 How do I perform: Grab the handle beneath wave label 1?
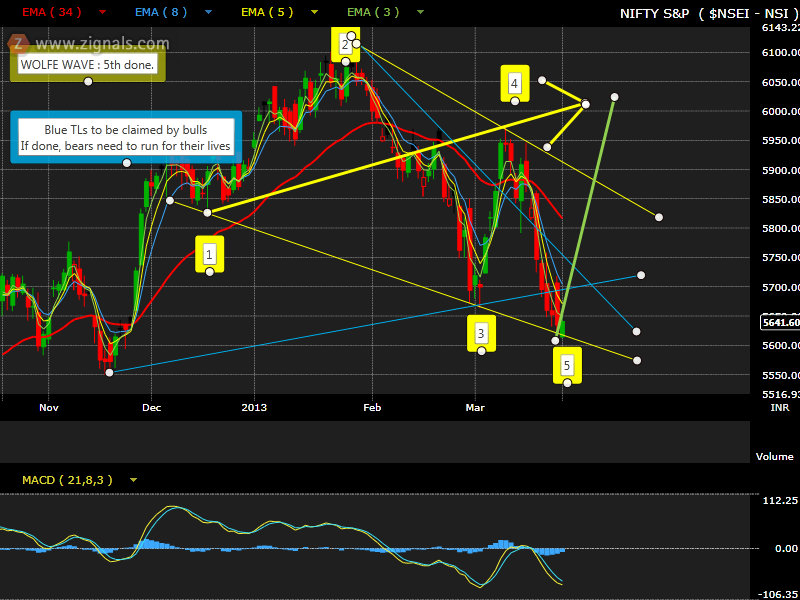coord(209,272)
